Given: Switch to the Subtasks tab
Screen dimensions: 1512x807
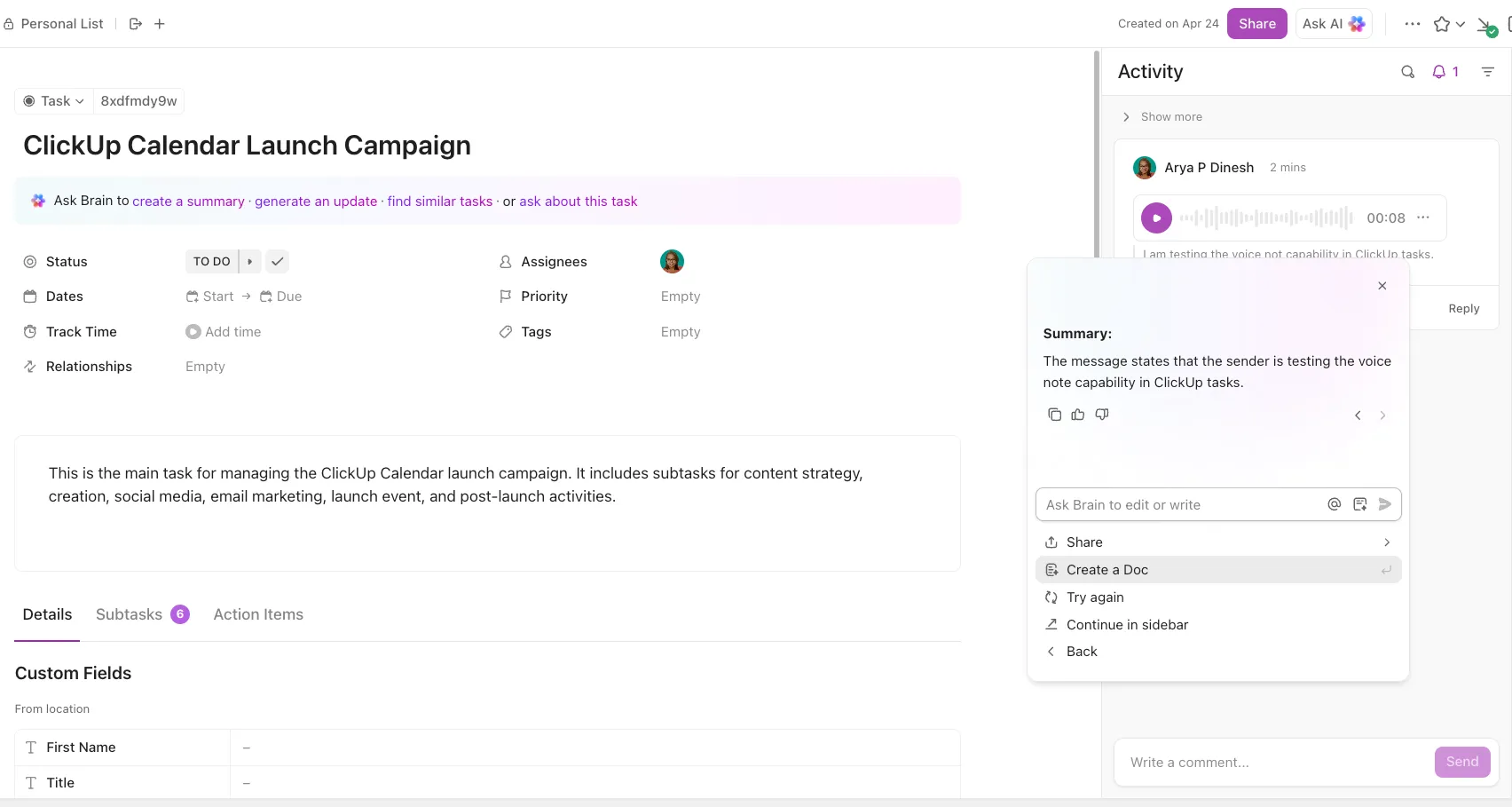Looking at the screenshot, I should click(x=142, y=614).
